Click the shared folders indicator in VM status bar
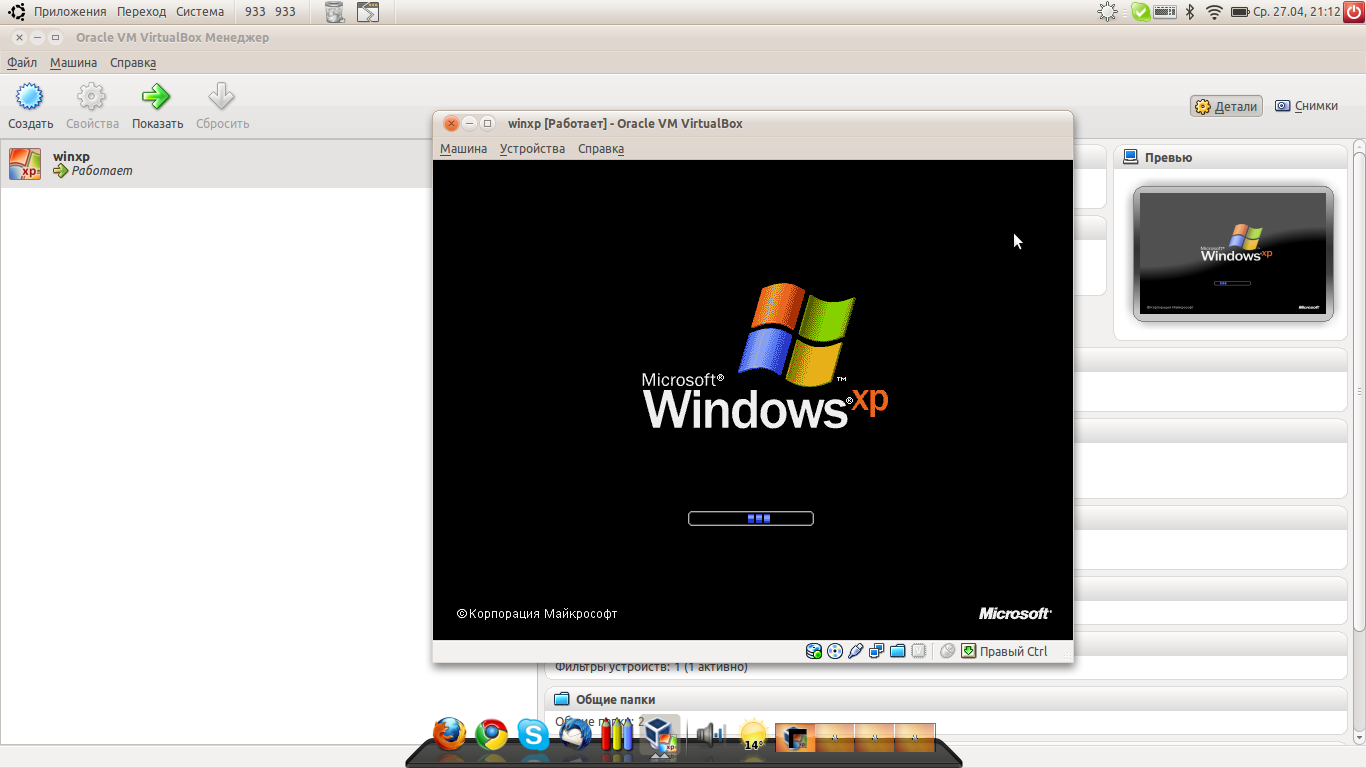The width and height of the screenshot is (1366, 768). click(x=898, y=651)
